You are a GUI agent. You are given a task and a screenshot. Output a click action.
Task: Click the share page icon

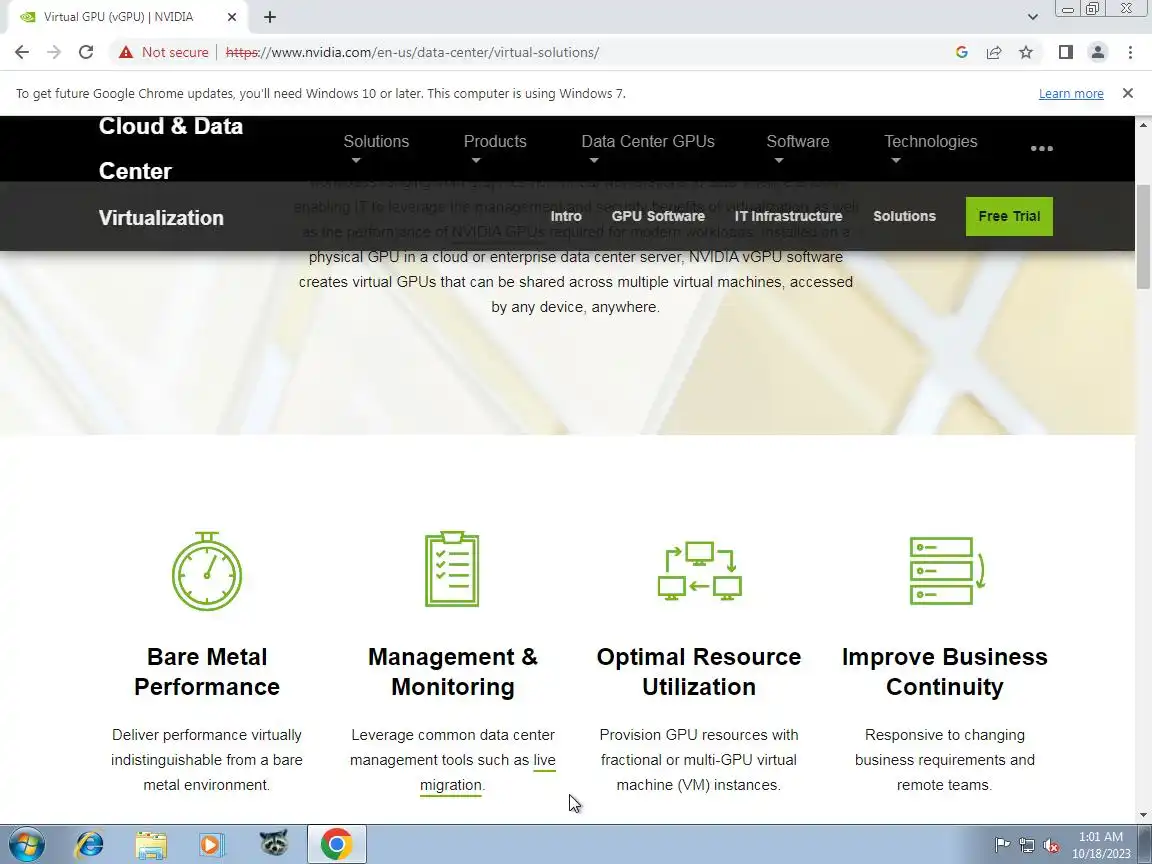(994, 52)
